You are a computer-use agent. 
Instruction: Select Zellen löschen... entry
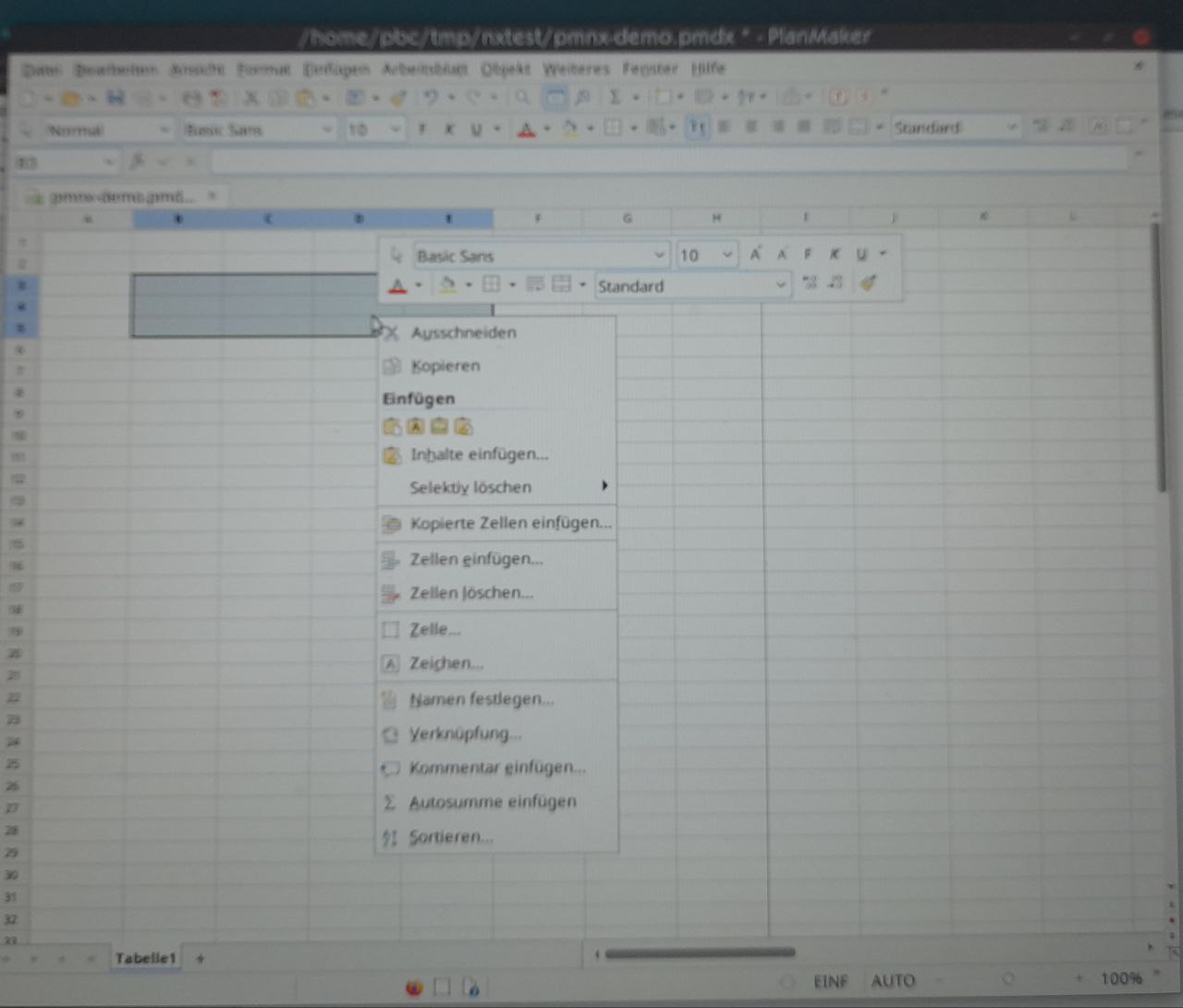(x=496, y=592)
